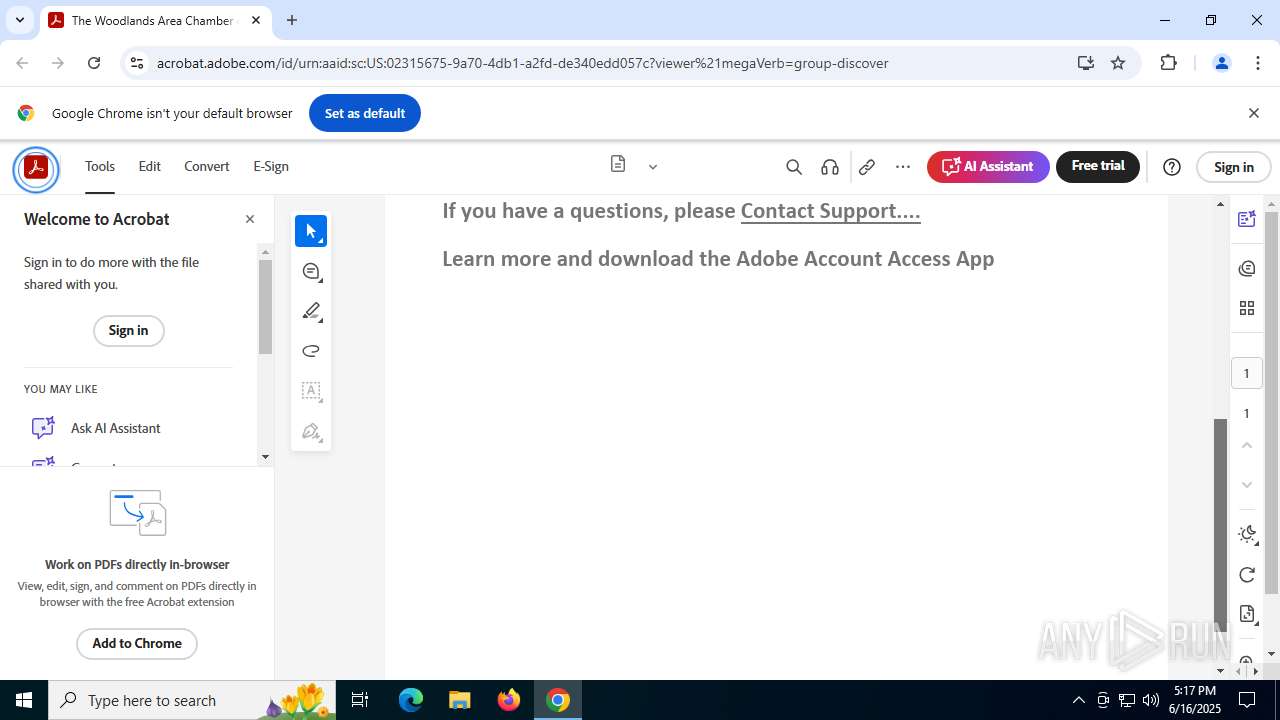Open File Explorer from the taskbar
Viewport: 1280px width, 720px height.
tap(459, 700)
